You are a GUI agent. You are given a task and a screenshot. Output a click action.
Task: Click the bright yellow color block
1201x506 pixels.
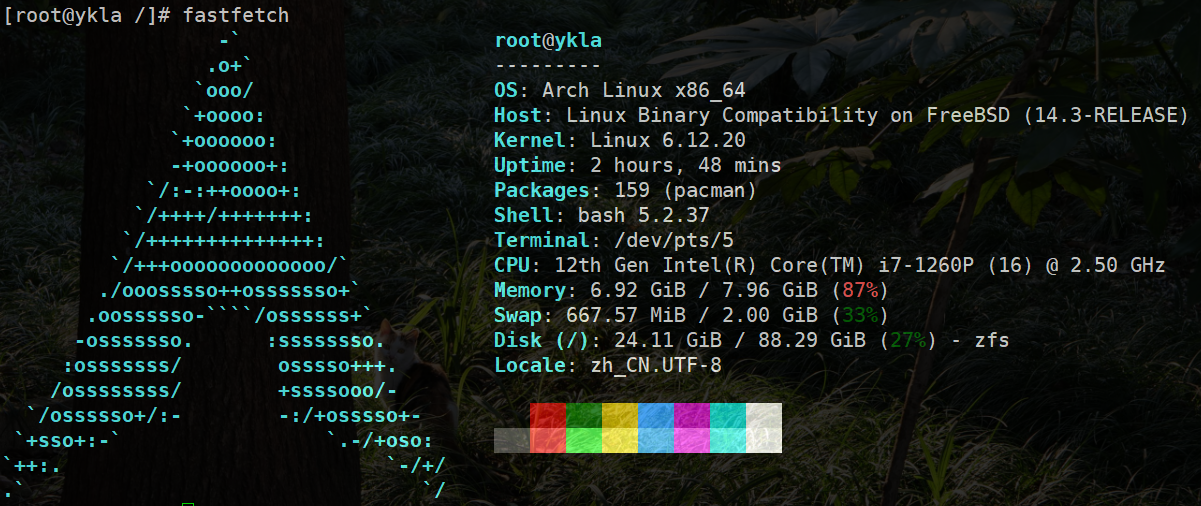point(619,440)
